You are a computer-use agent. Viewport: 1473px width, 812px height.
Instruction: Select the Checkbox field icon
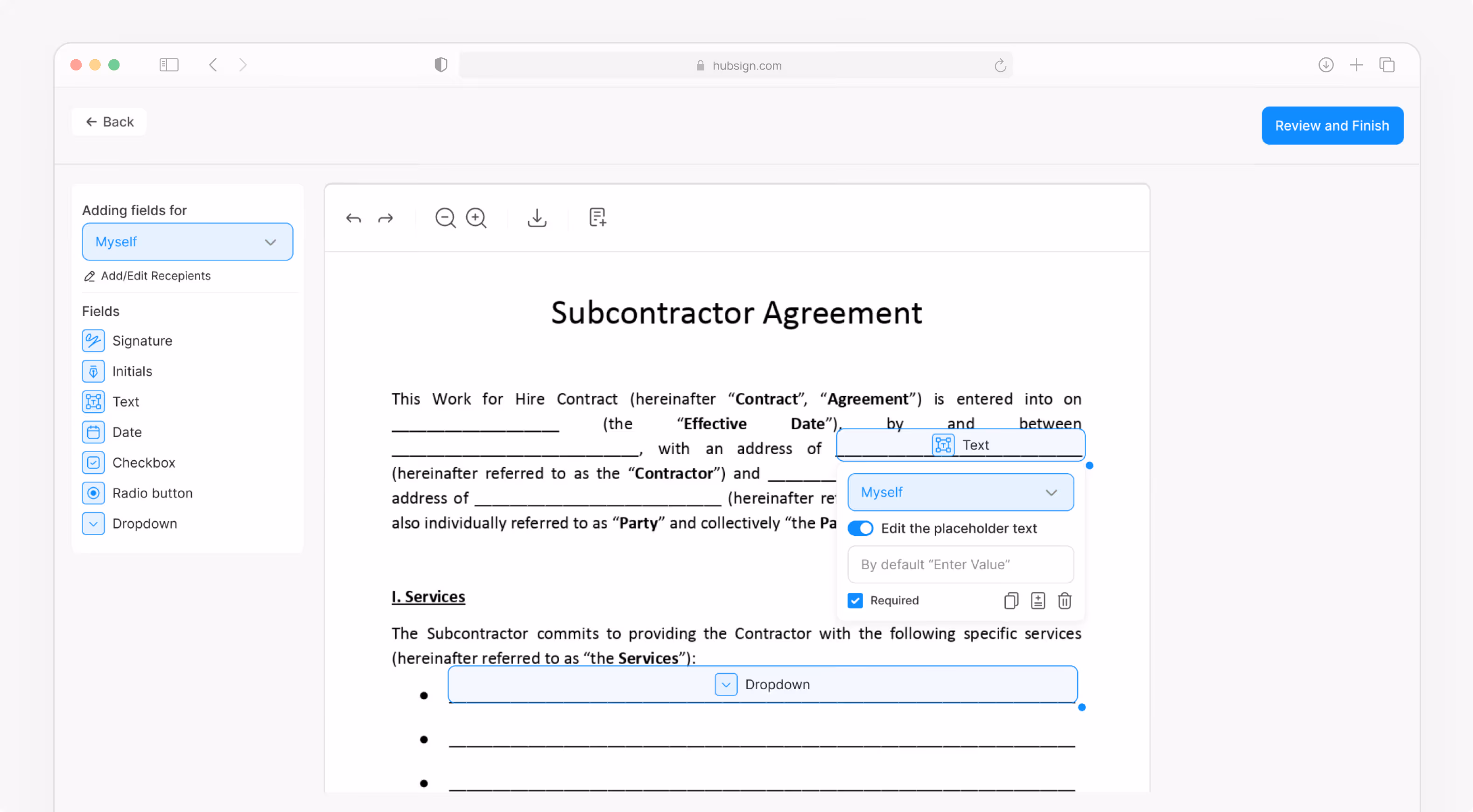point(93,462)
